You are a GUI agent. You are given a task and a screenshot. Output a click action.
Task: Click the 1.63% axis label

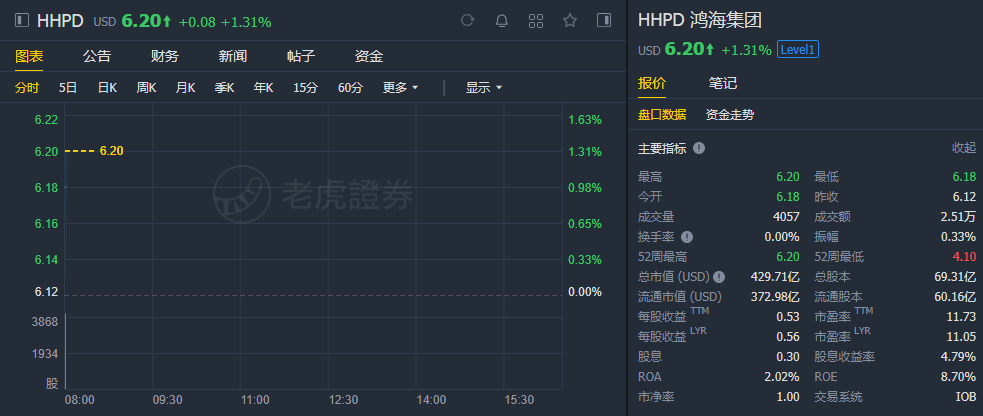click(x=585, y=120)
